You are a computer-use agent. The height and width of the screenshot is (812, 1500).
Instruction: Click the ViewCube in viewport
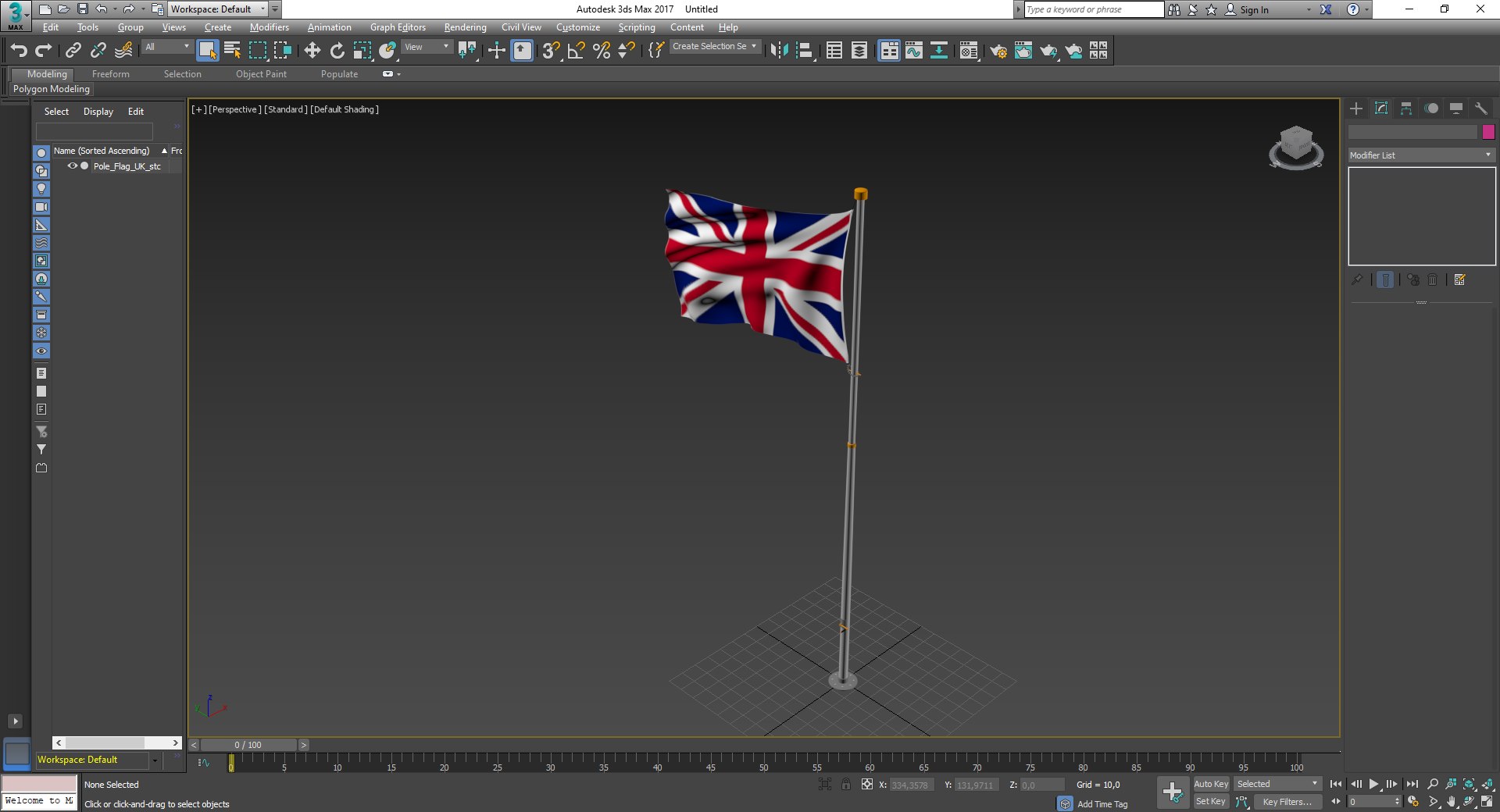coord(1296,147)
